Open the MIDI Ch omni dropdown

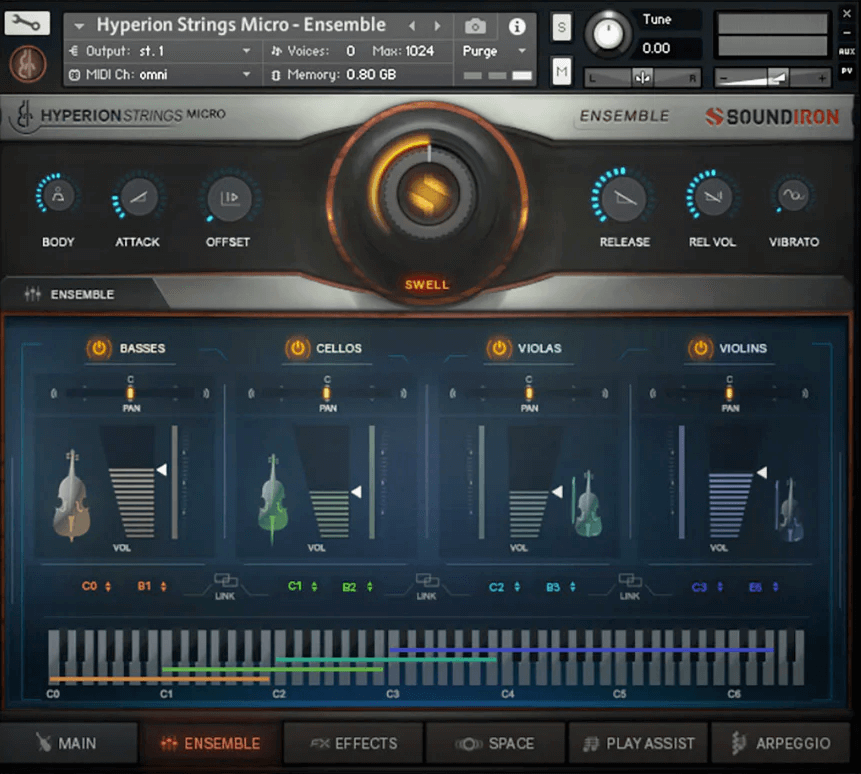159,74
